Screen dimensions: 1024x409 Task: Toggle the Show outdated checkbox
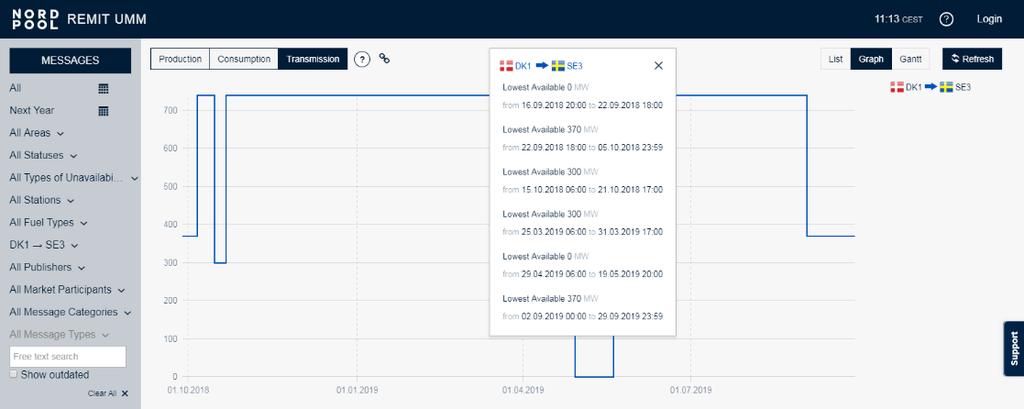coord(13,374)
